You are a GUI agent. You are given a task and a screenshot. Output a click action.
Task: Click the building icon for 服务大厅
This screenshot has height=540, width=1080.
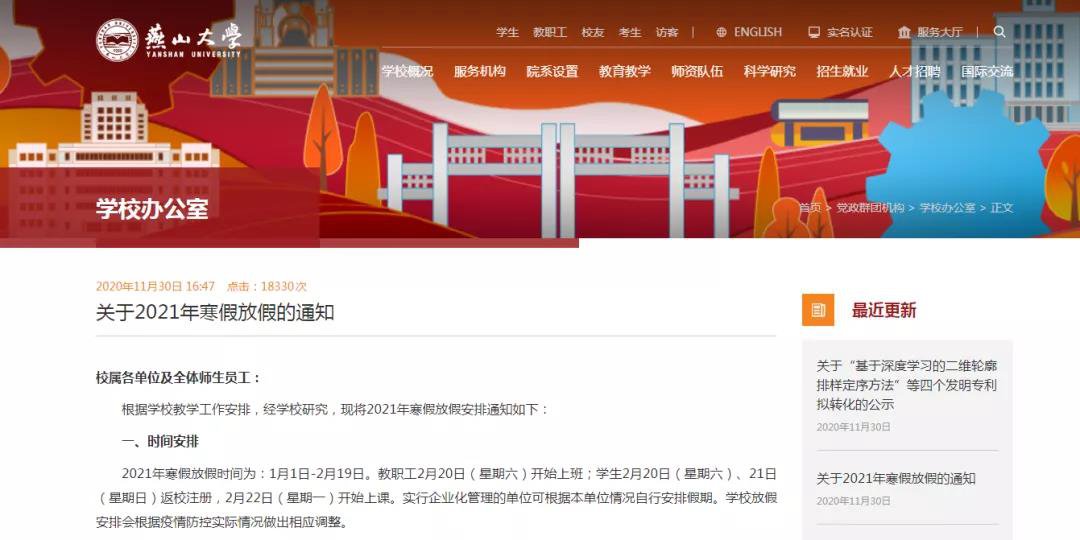click(904, 32)
